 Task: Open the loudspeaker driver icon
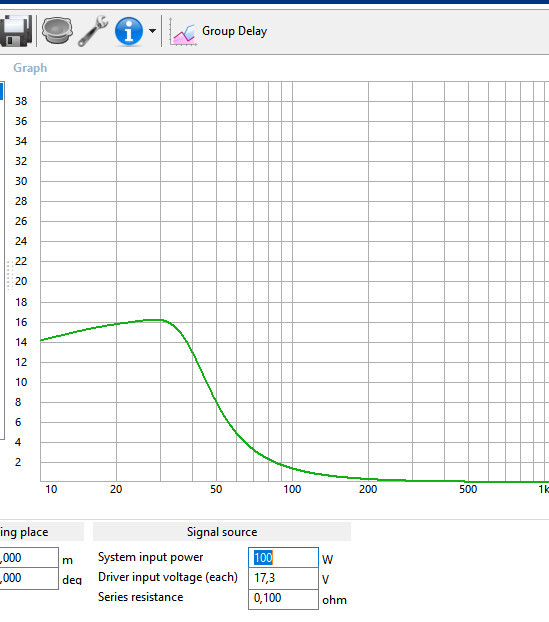(57, 31)
